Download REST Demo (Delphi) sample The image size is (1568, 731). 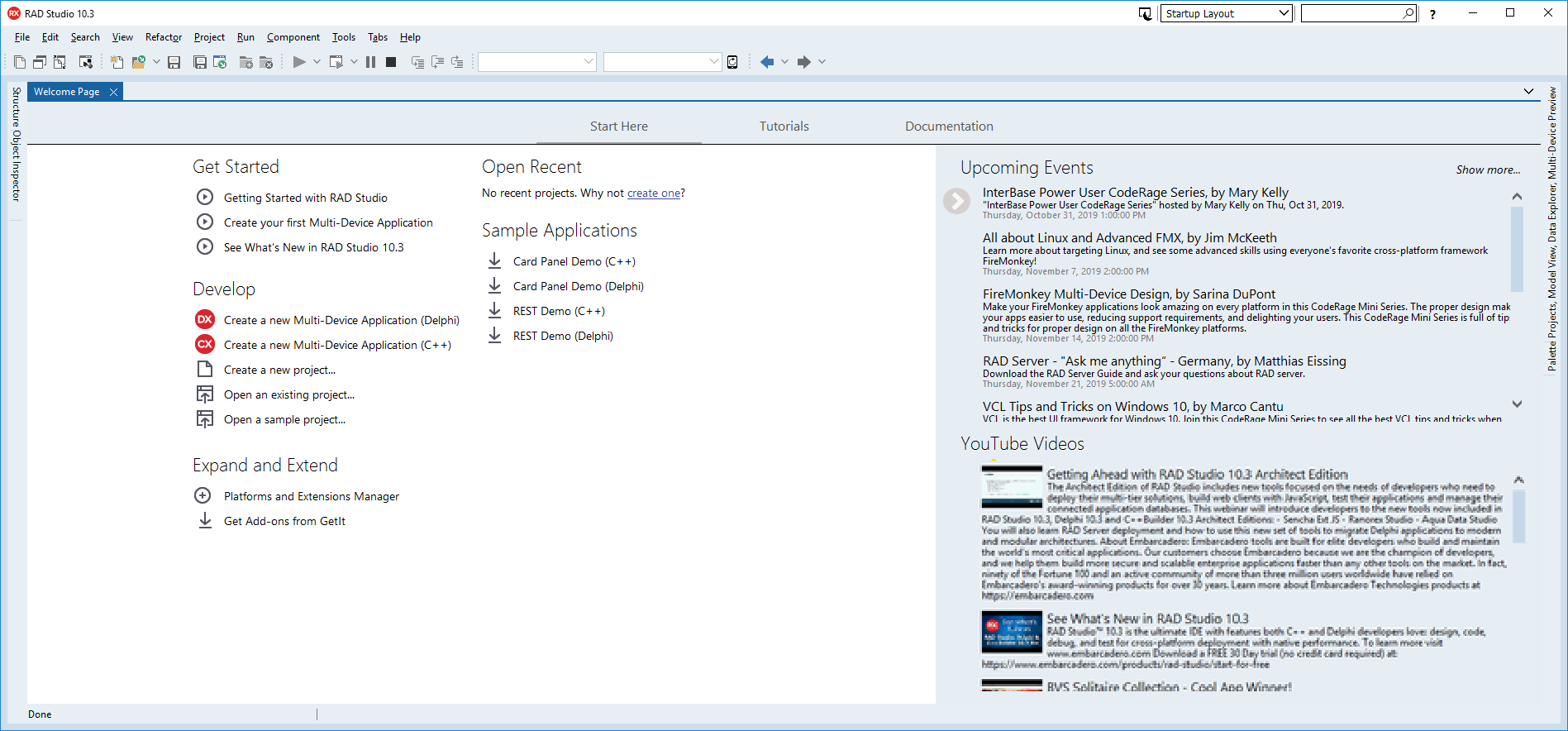pos(563,336)
